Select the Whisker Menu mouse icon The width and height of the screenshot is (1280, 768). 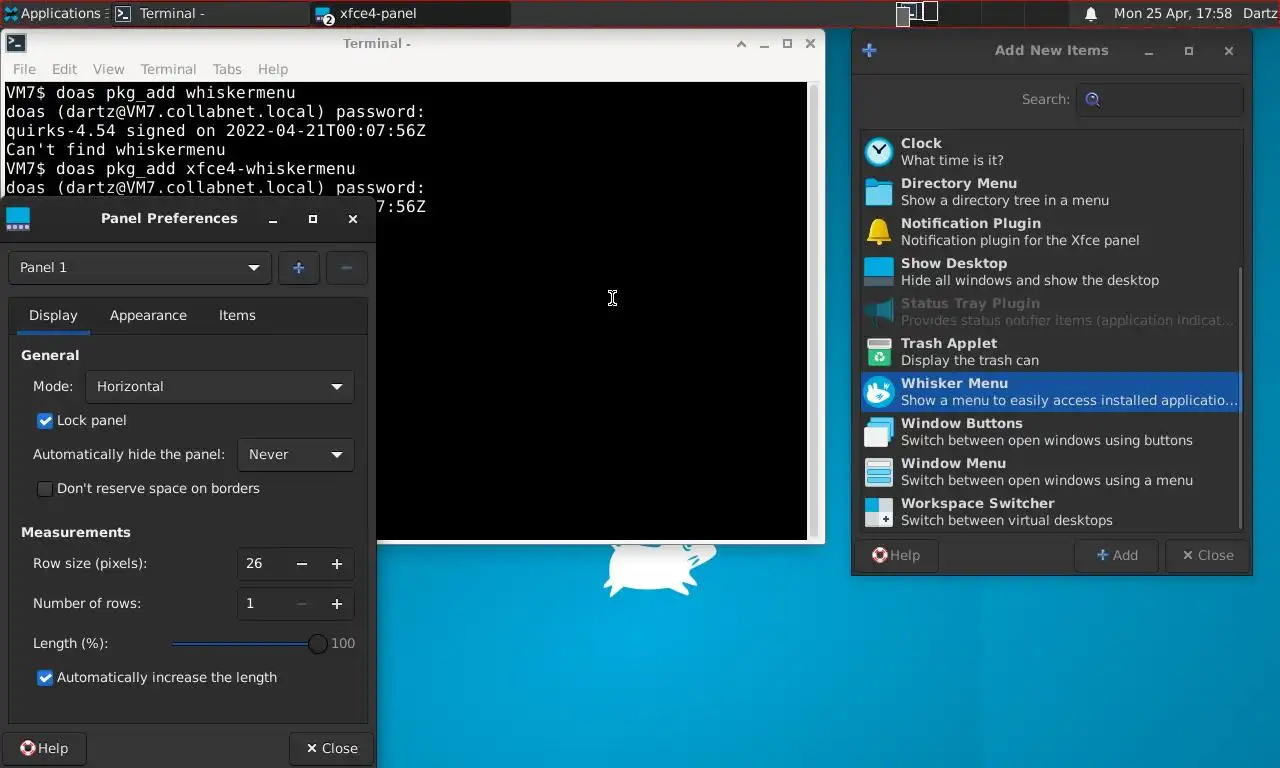[879, 392]
